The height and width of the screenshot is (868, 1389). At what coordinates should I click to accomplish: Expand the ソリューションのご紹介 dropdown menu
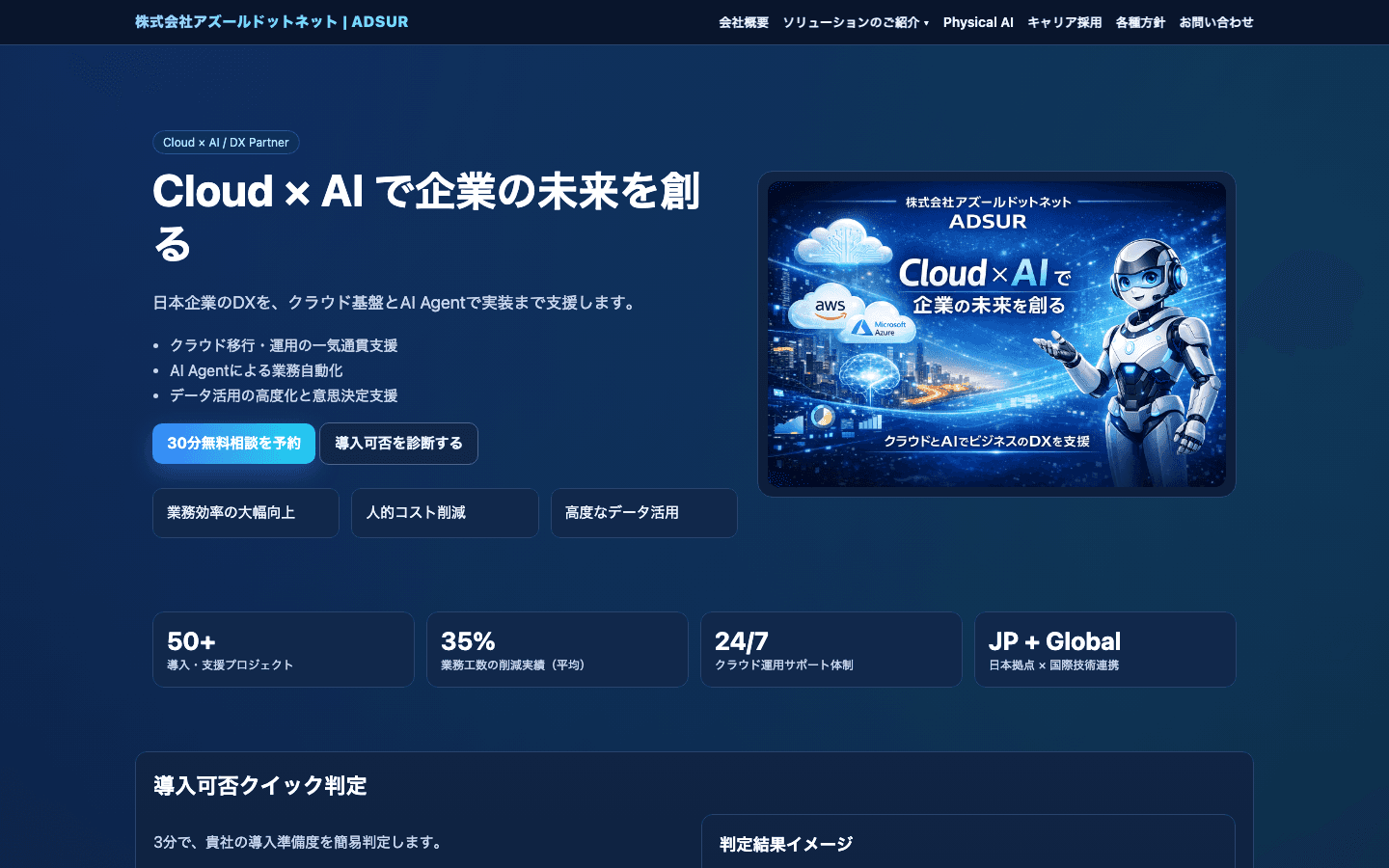click(x=856, y=22)
